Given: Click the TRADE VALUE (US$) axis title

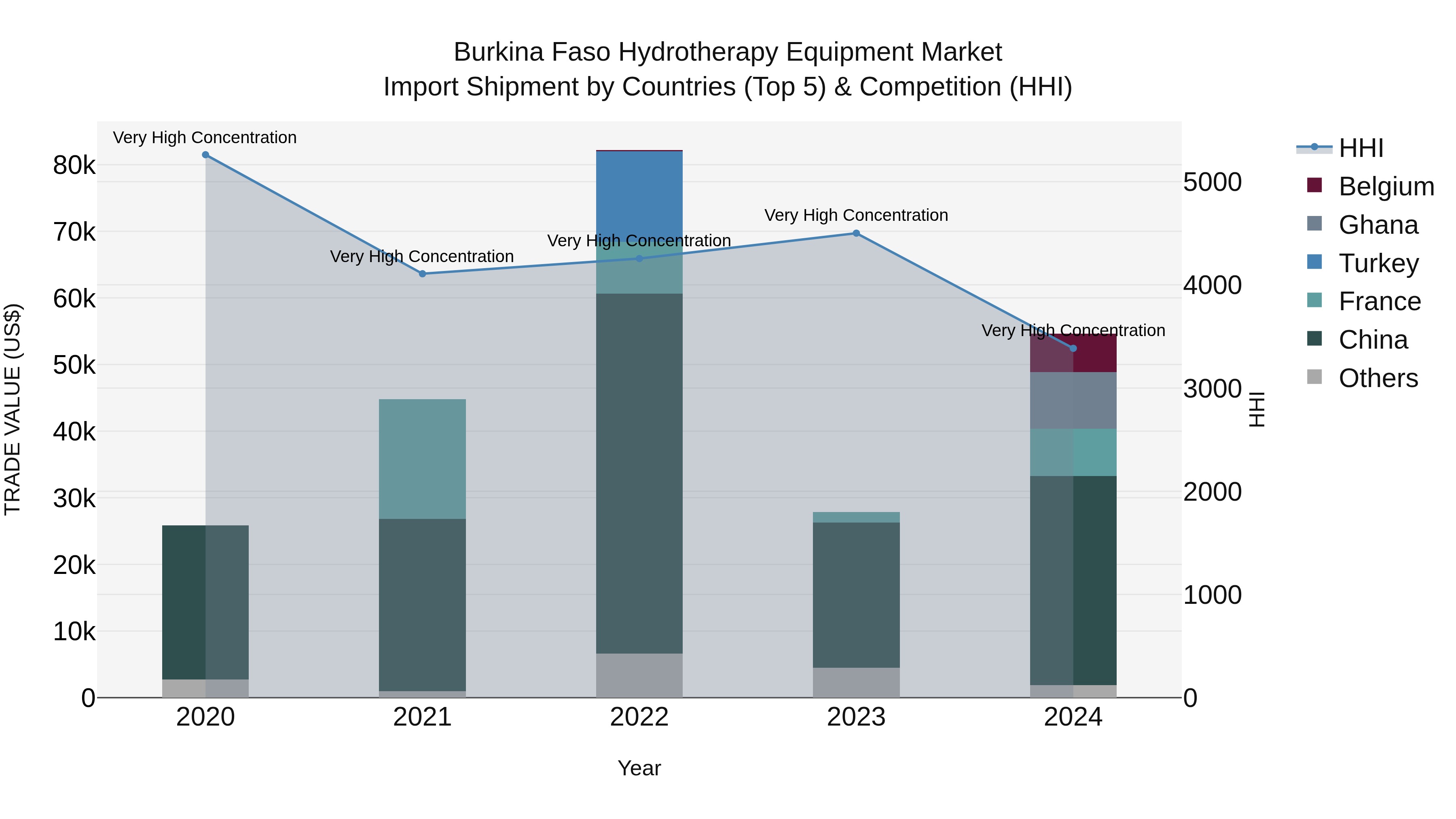Looking at the screenshot, I should pos(13,409).
